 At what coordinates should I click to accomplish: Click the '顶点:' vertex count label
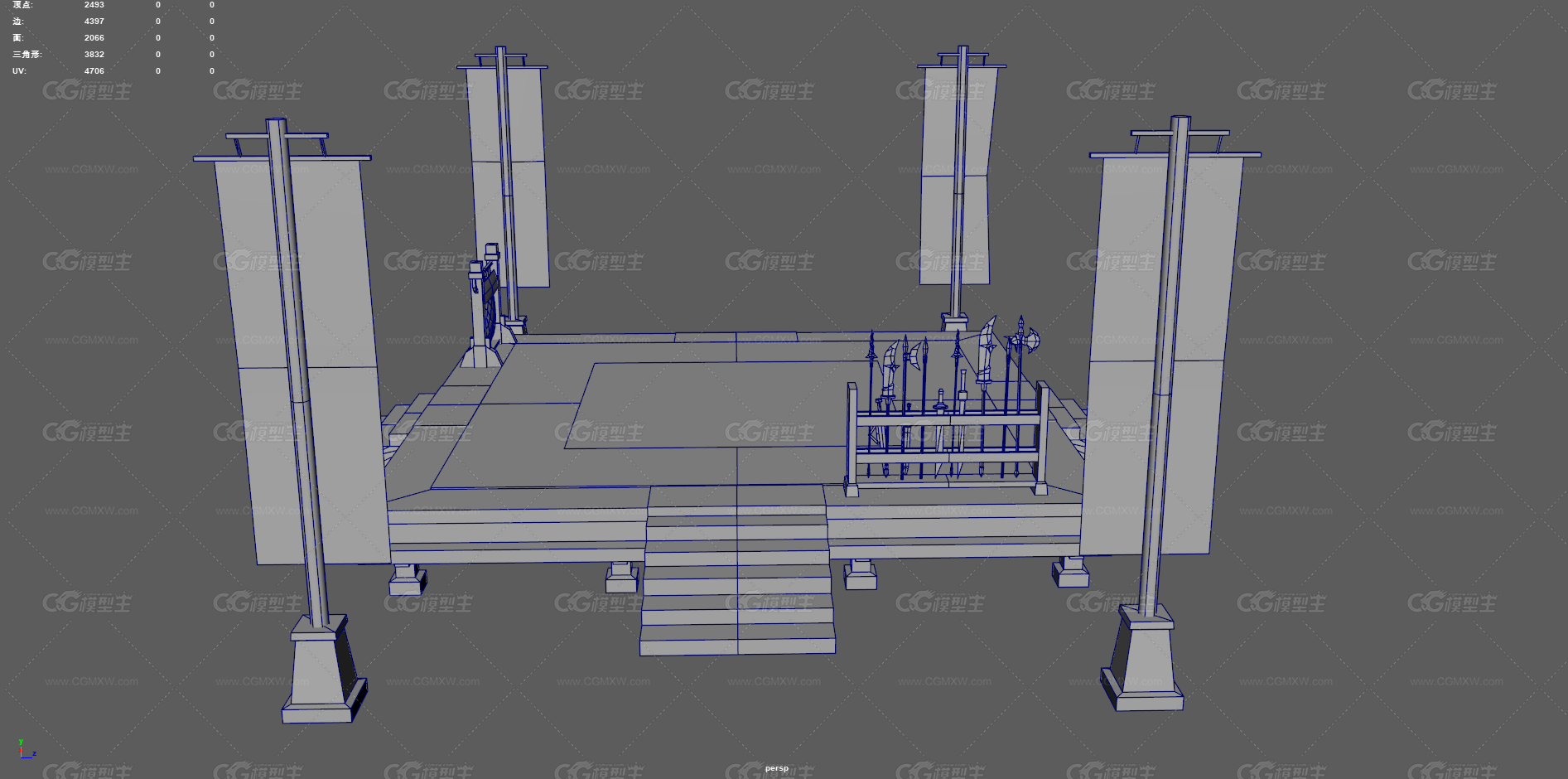pos(23,5)
